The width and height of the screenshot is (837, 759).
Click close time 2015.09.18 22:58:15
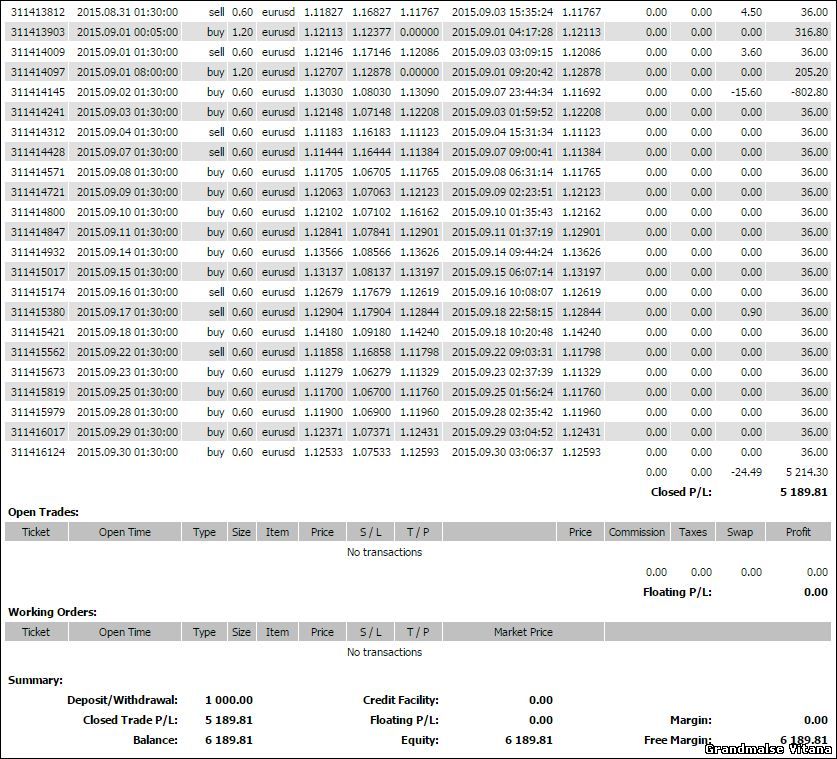pyautogui.click(x=502, y=312)
